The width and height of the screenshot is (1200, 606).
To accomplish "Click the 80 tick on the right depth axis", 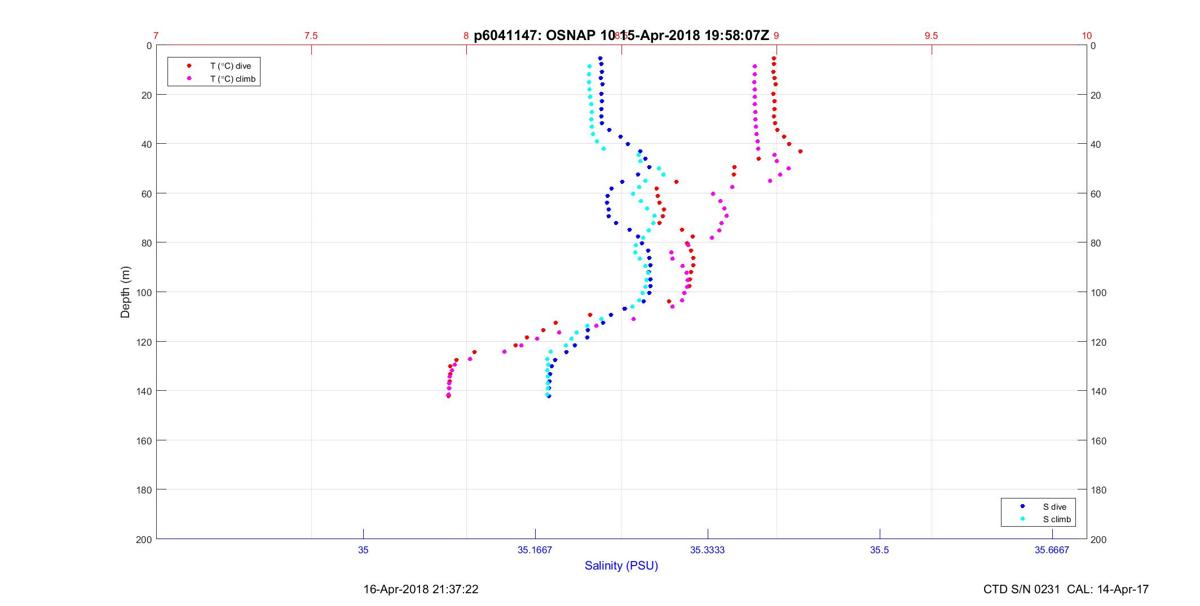I will (1097, 243).
